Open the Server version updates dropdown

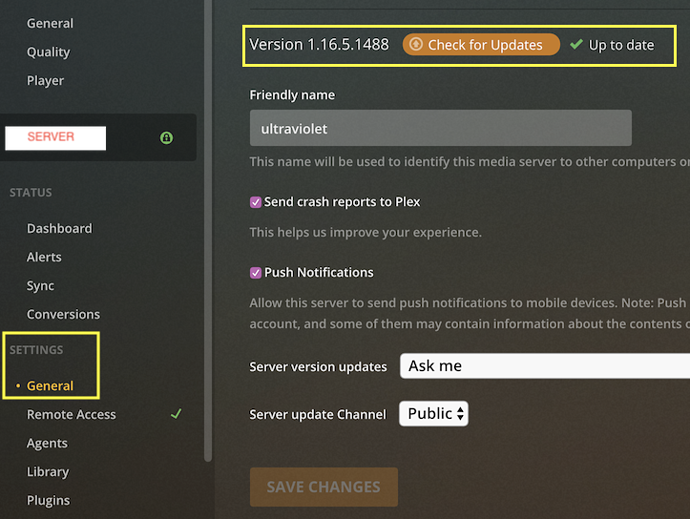pyautogui.click(x=545, y=366)
